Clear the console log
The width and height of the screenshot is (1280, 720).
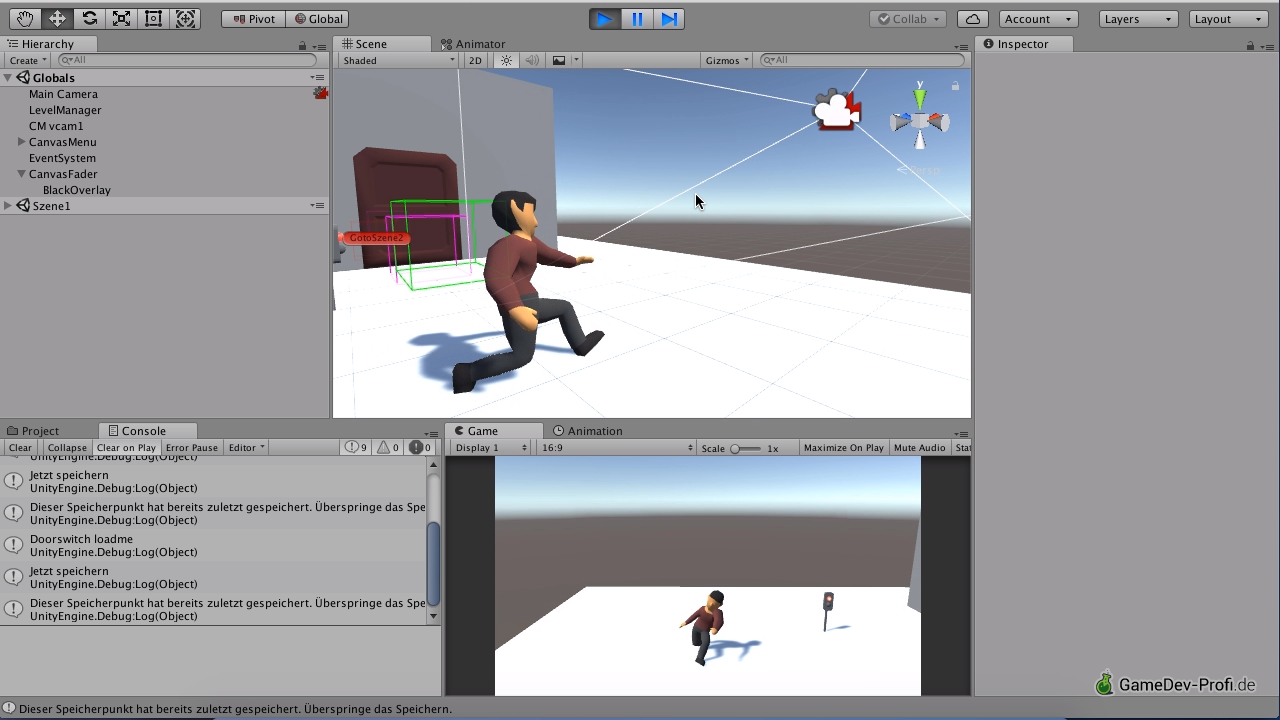tap(20, 448)
